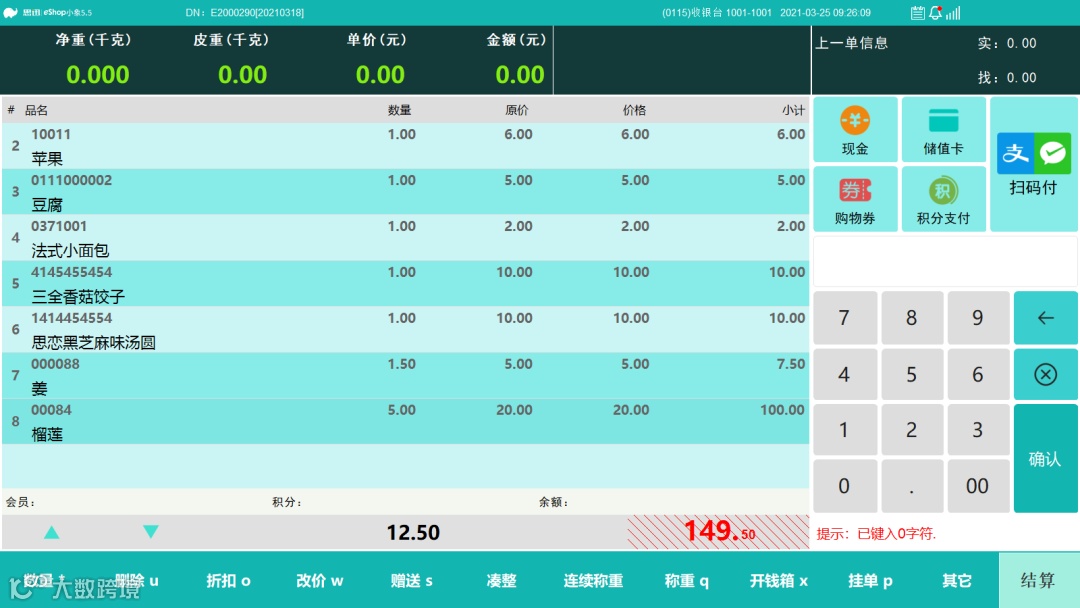Tap keypad digit 4
The image size is (1080, 608).
tap(844, 374)
